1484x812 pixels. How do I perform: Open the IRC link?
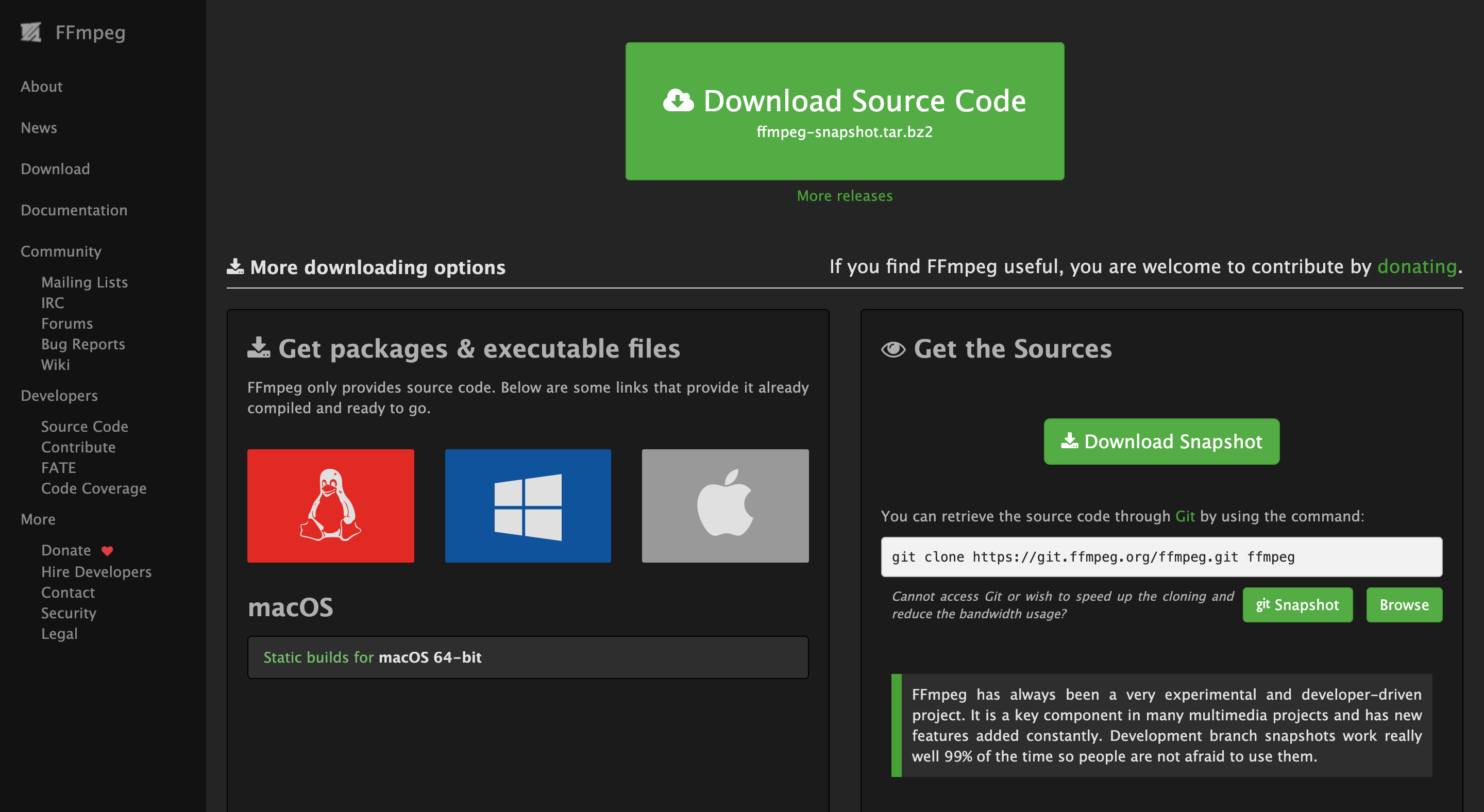(x=53, y=303)
